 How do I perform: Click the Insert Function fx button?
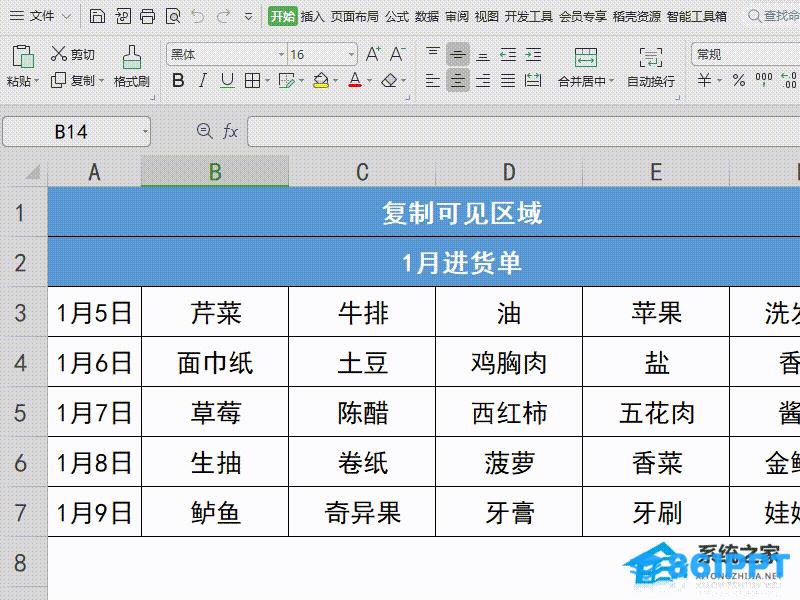click(x=231, y=132)
